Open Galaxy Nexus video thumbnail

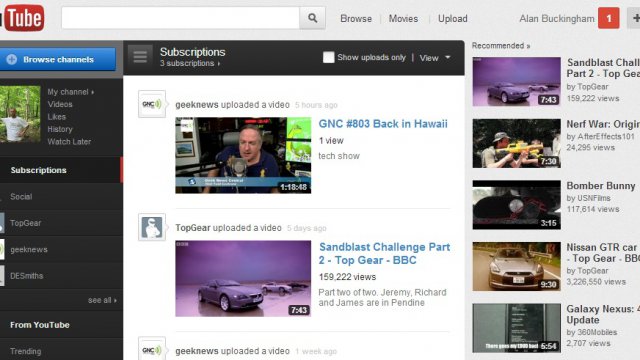coord(516,328)
